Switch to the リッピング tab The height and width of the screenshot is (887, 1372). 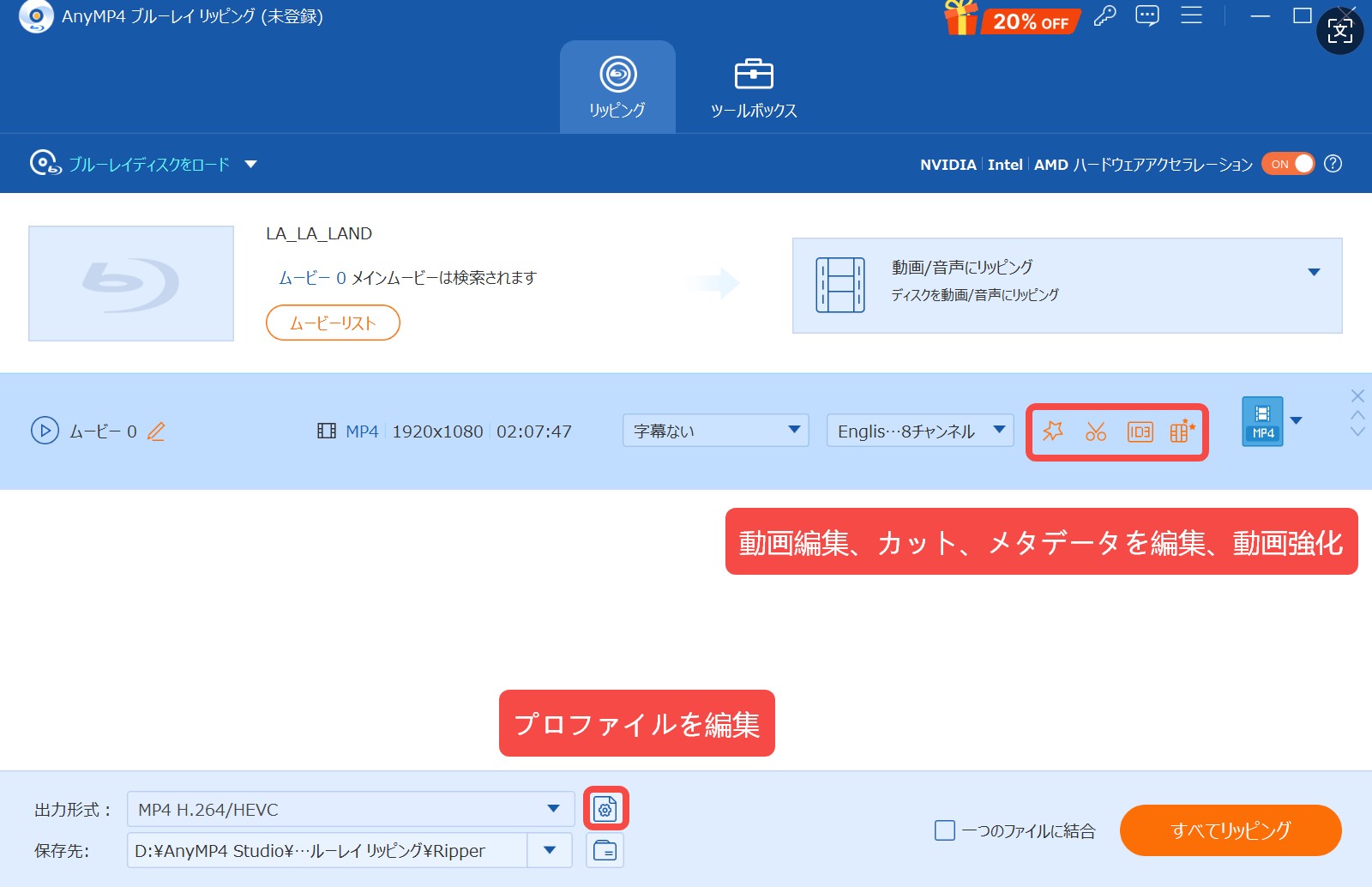[617, 87]
